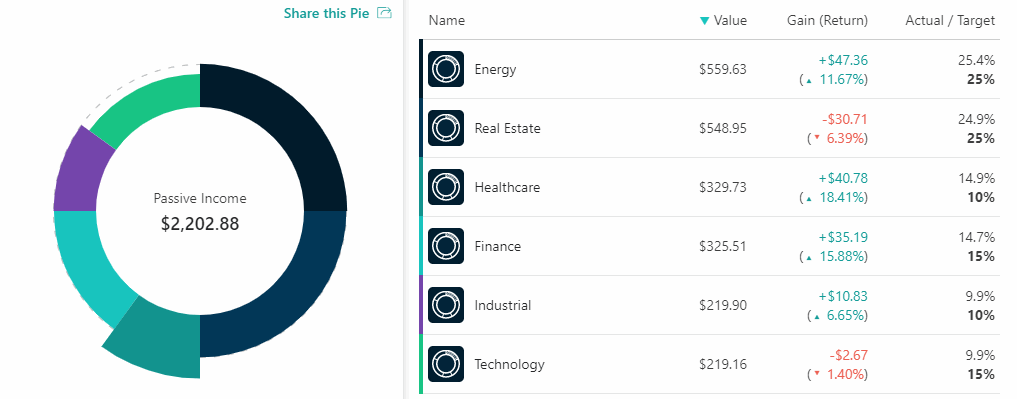
Task: Sort by Actual / Target column header
Action: (950, 21)
